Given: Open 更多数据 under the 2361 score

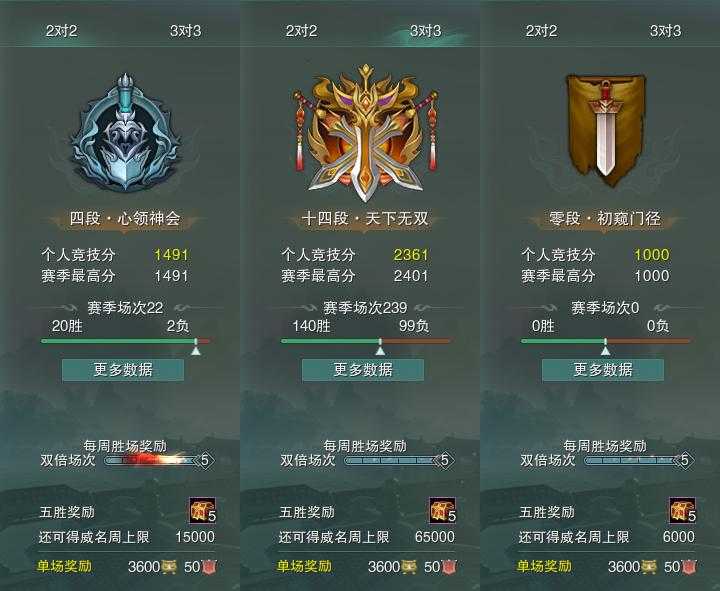Looking at the screenshot, I should coord(363,370).
